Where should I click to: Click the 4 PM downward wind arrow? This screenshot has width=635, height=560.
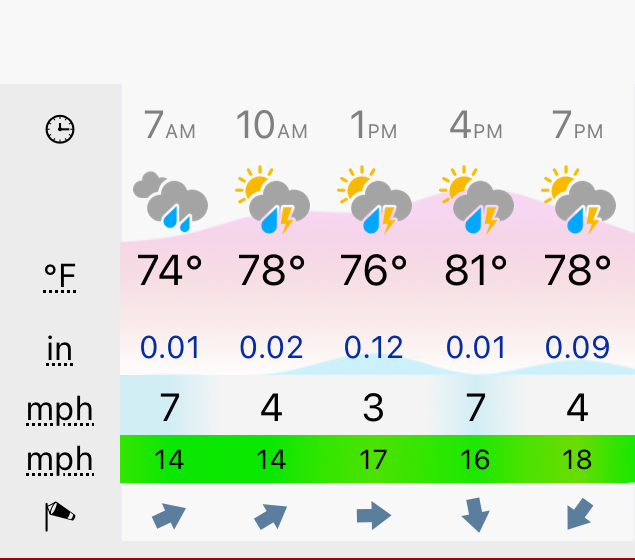coord(476,515)
